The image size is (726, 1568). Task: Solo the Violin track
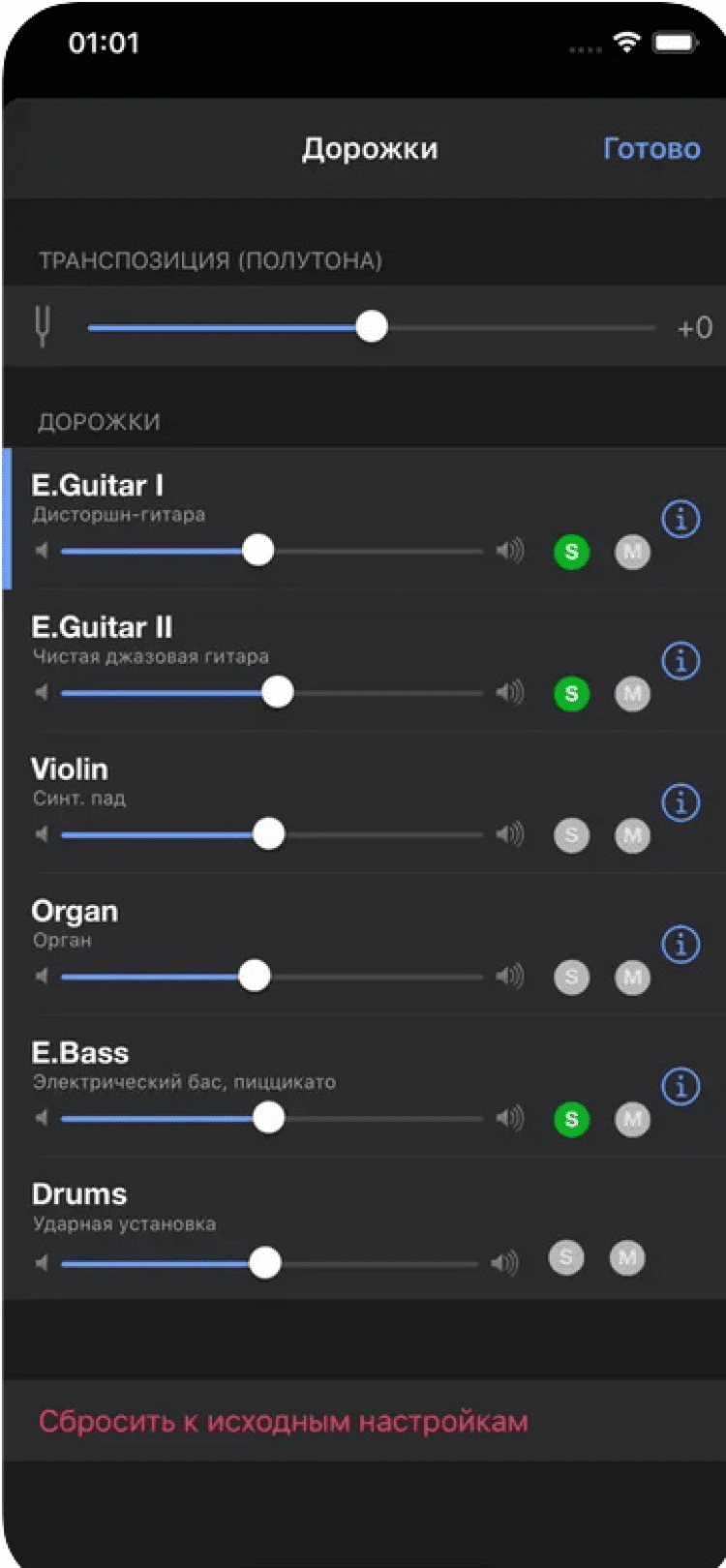tap(571, 834)
